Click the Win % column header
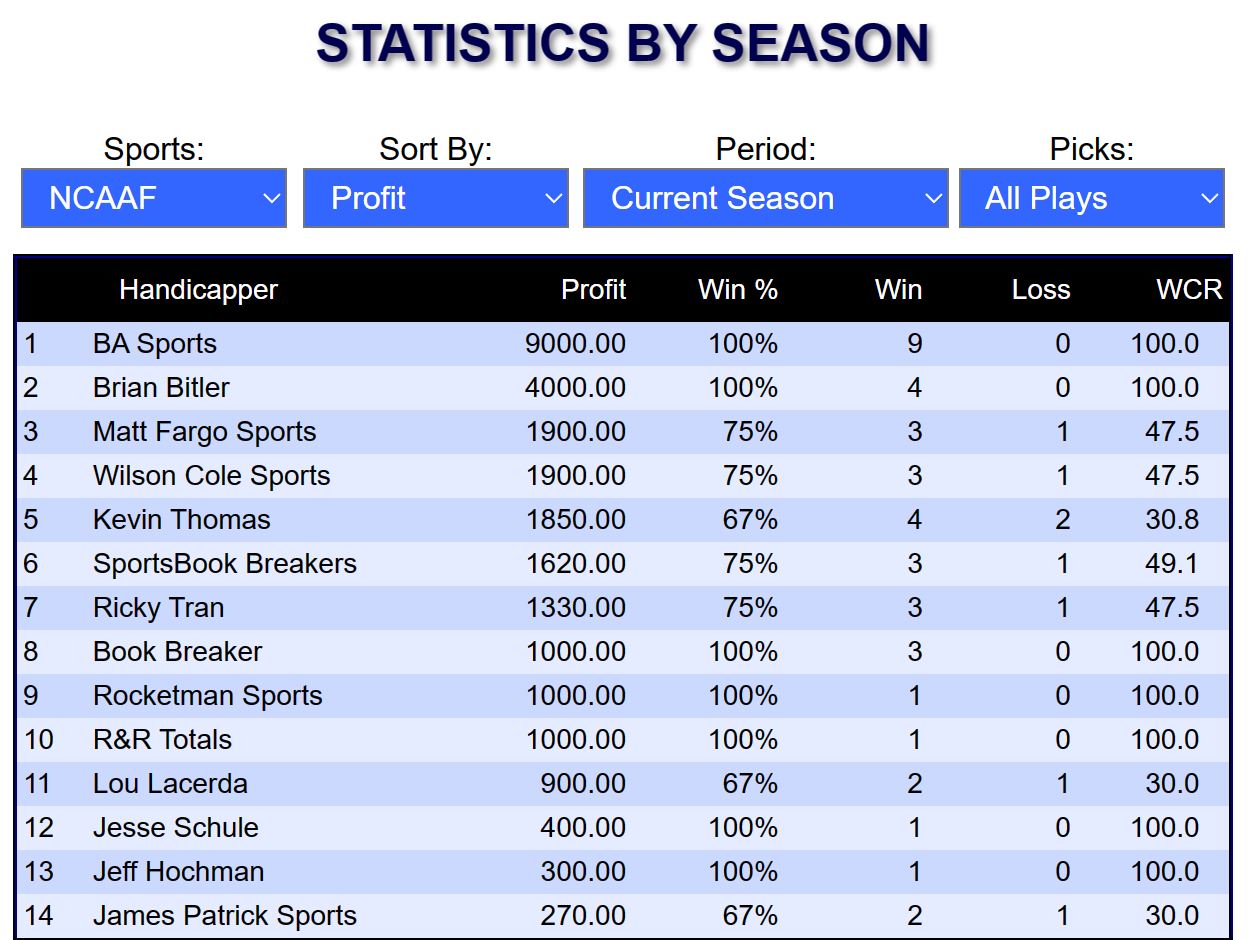Image resolution: width=1251 pixels, height=940 pixels. [738, 290]
